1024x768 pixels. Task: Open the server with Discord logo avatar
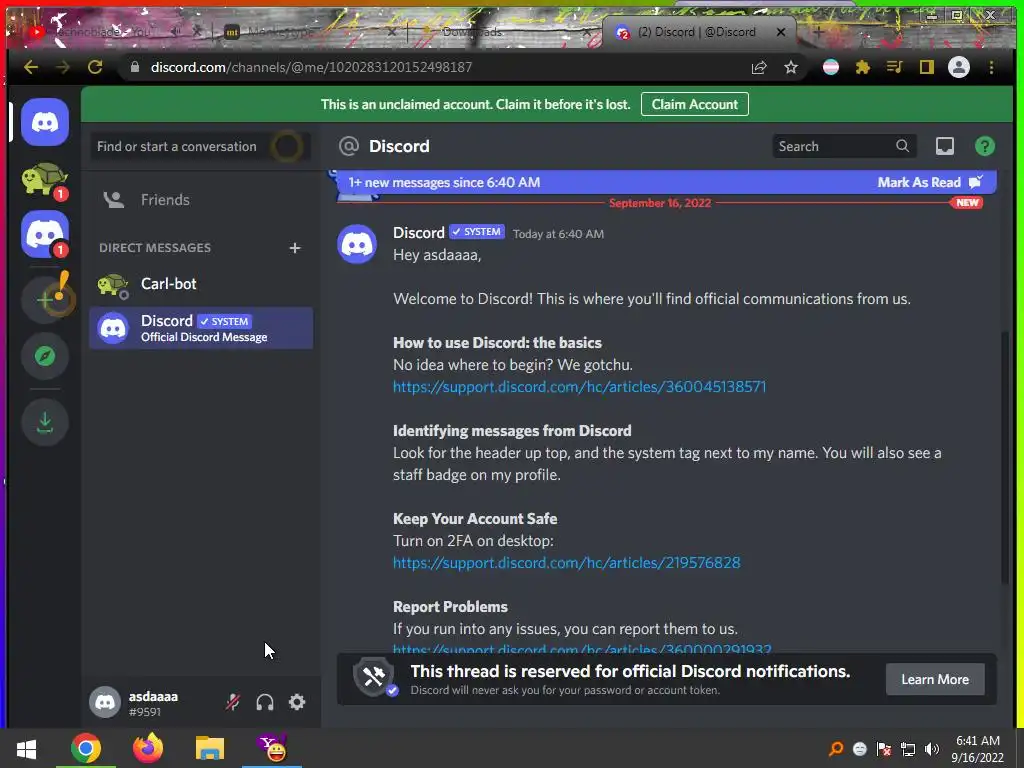coord(44,234)
